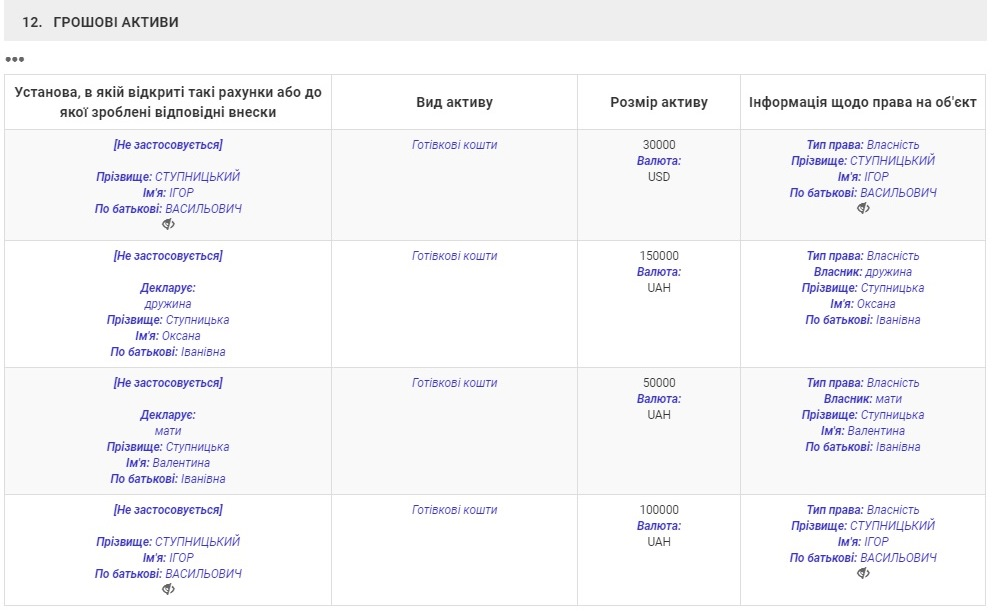The image size is (996, 614).
Task: Click the '12. ГРОШОВІ АКТИВИ' section header
Action: [100, 22]
